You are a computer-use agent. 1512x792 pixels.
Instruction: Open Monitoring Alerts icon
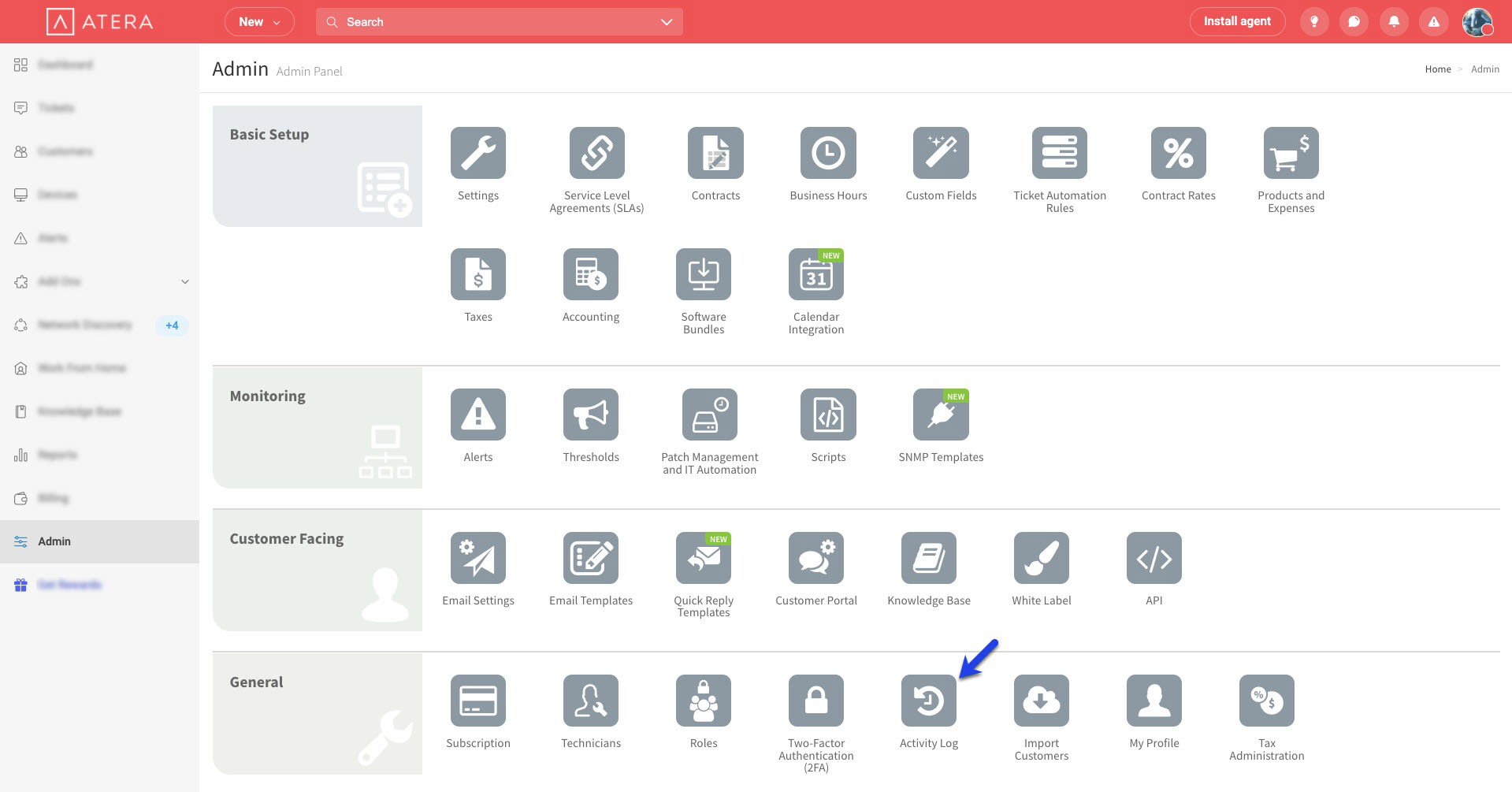tap(478, 415)
